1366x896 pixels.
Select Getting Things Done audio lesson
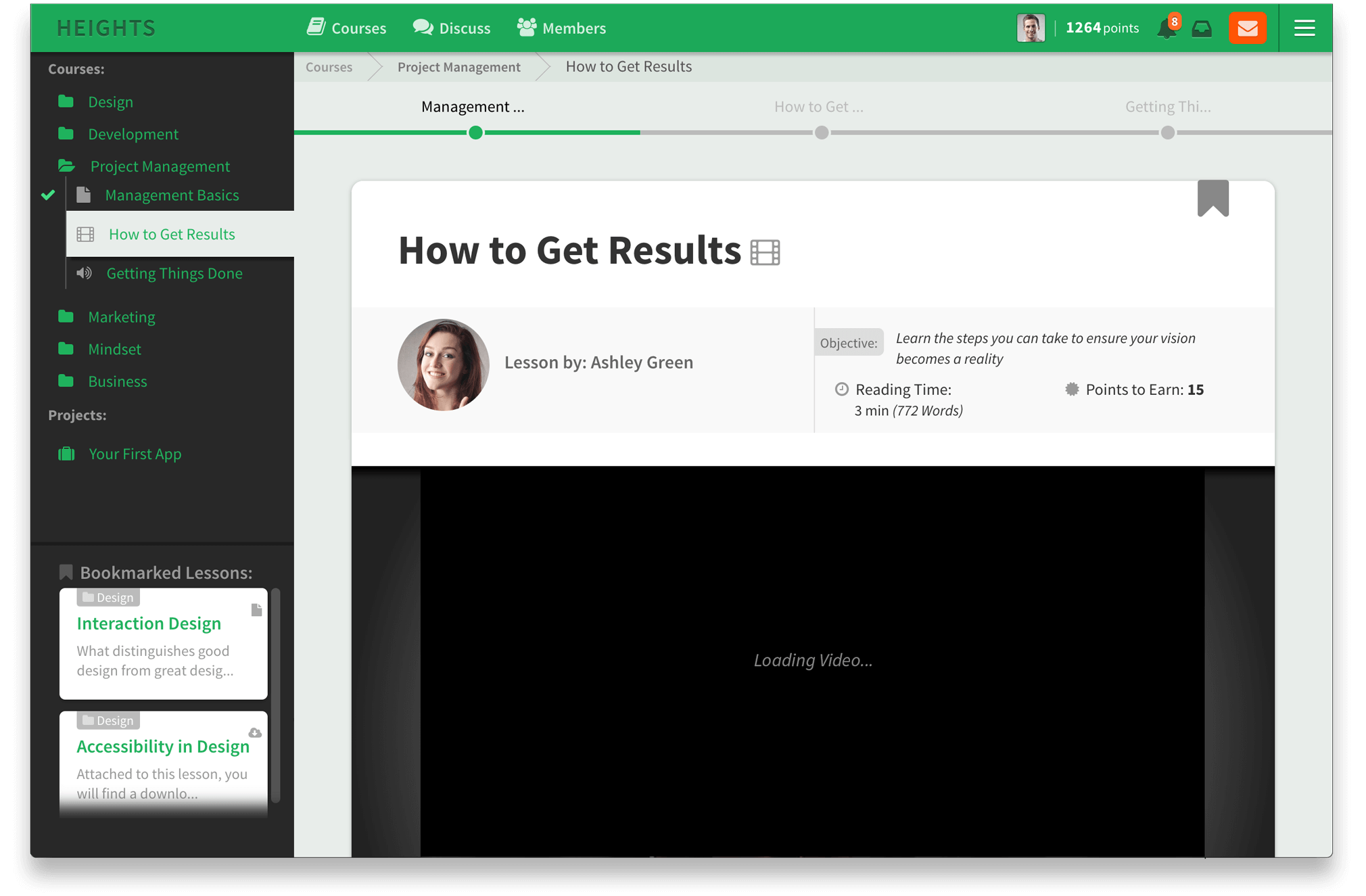[x=174, y=273]
